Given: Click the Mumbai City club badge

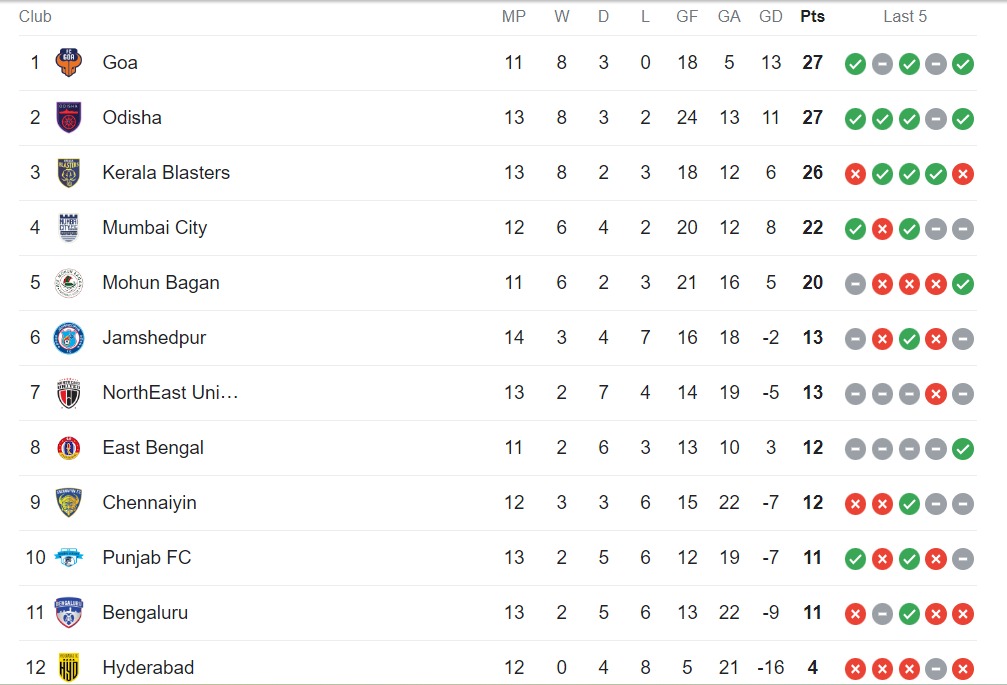Looking at the screenshot, I should 69,228.
